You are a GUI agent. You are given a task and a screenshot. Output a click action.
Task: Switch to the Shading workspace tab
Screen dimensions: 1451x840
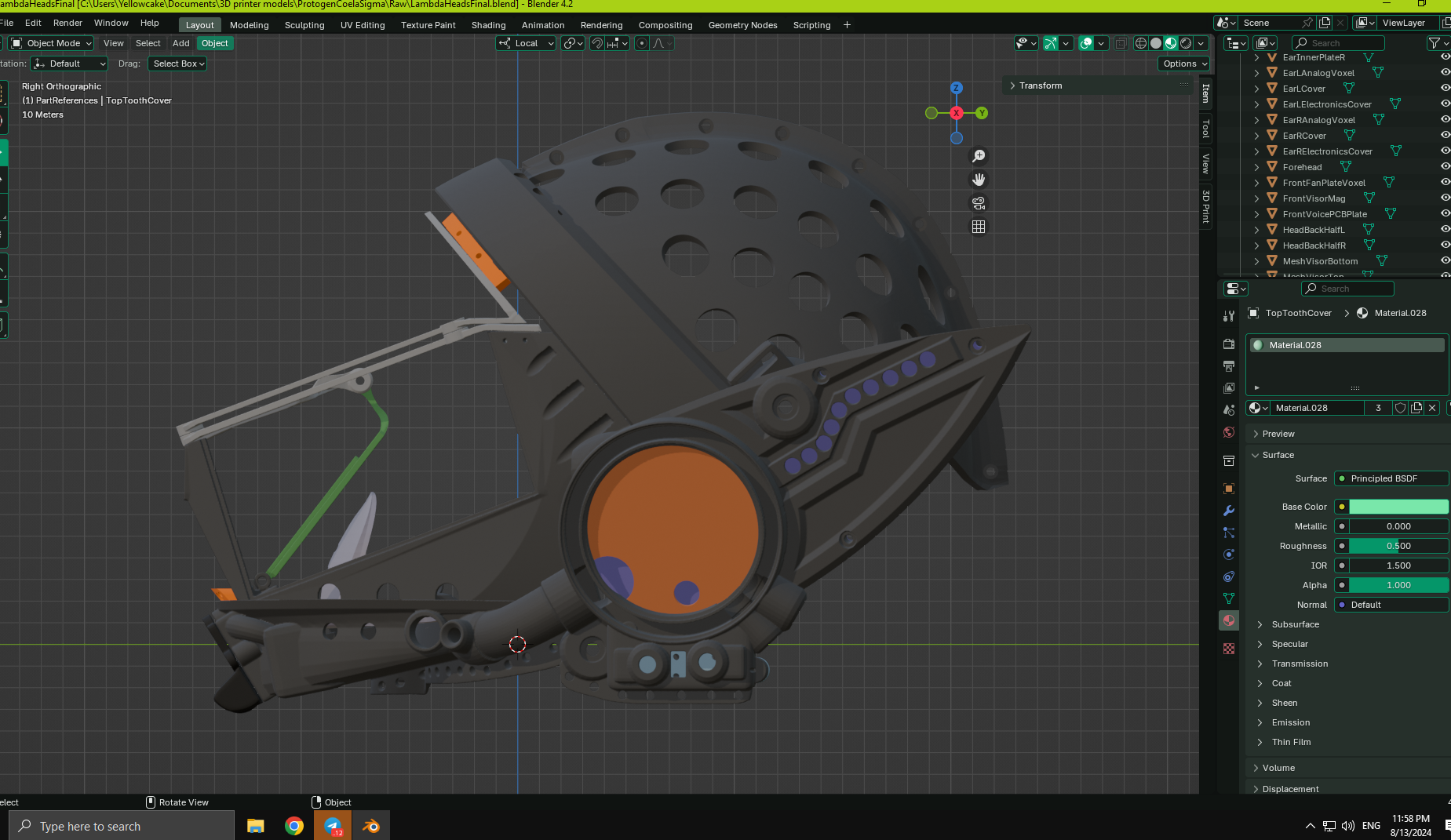(x=488, y=25)
